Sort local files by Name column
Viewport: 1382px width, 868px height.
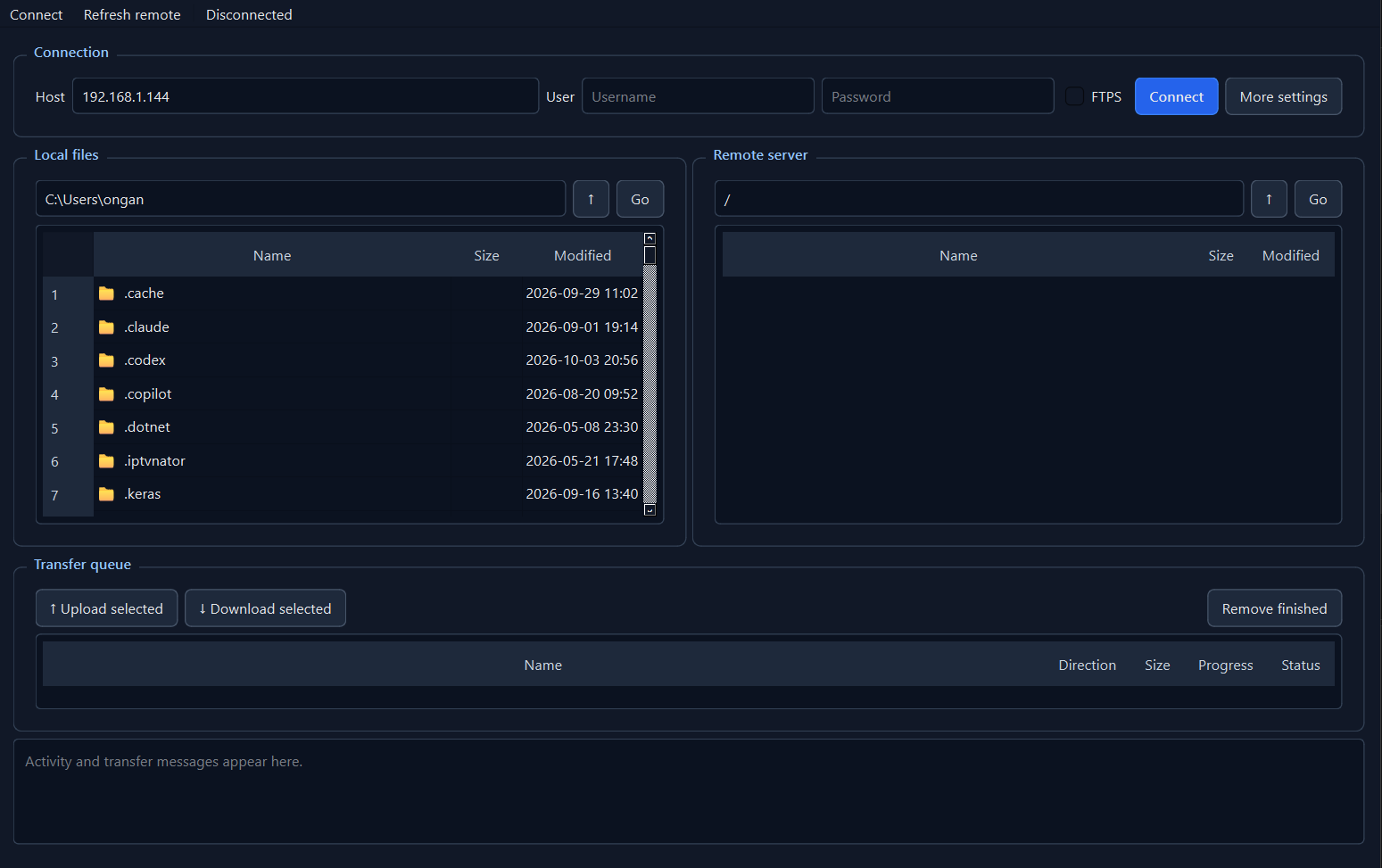[272, 255]
